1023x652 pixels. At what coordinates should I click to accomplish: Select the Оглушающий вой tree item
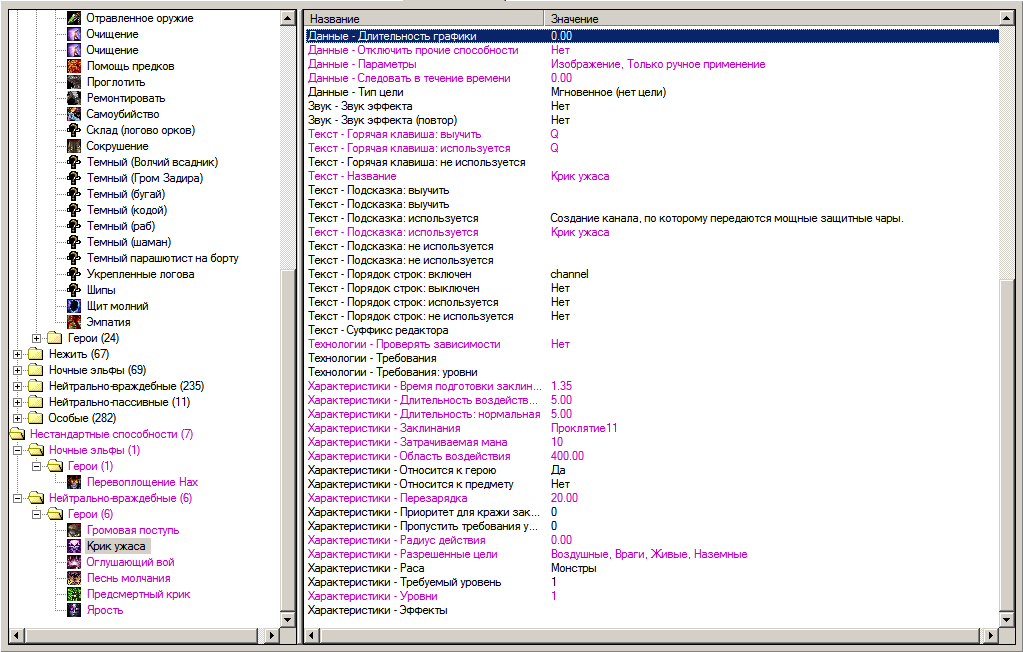tap(130, 562)
